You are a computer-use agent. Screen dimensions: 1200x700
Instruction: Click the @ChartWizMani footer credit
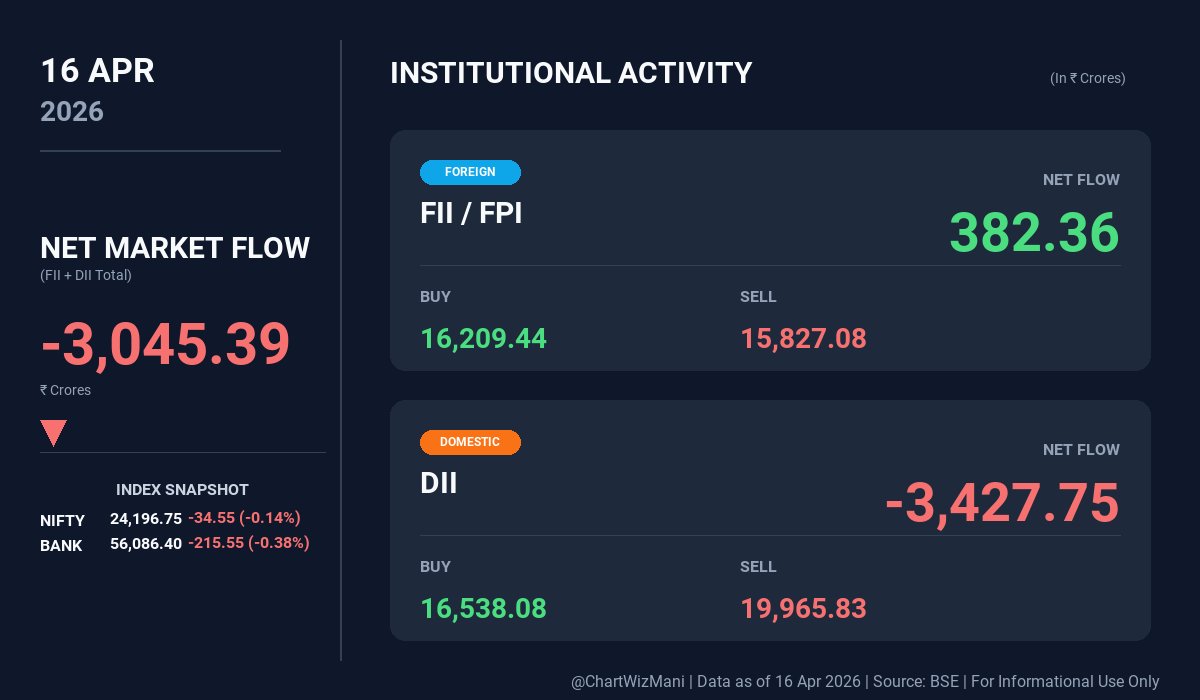(x=628, y=681)
